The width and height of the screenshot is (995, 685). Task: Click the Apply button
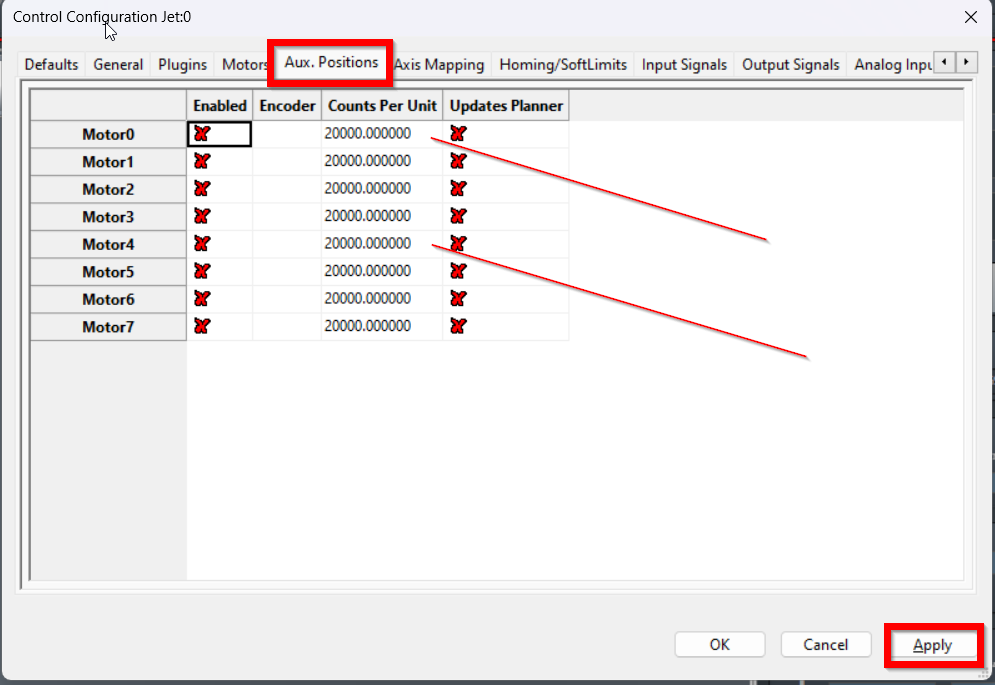coord(932,646)
